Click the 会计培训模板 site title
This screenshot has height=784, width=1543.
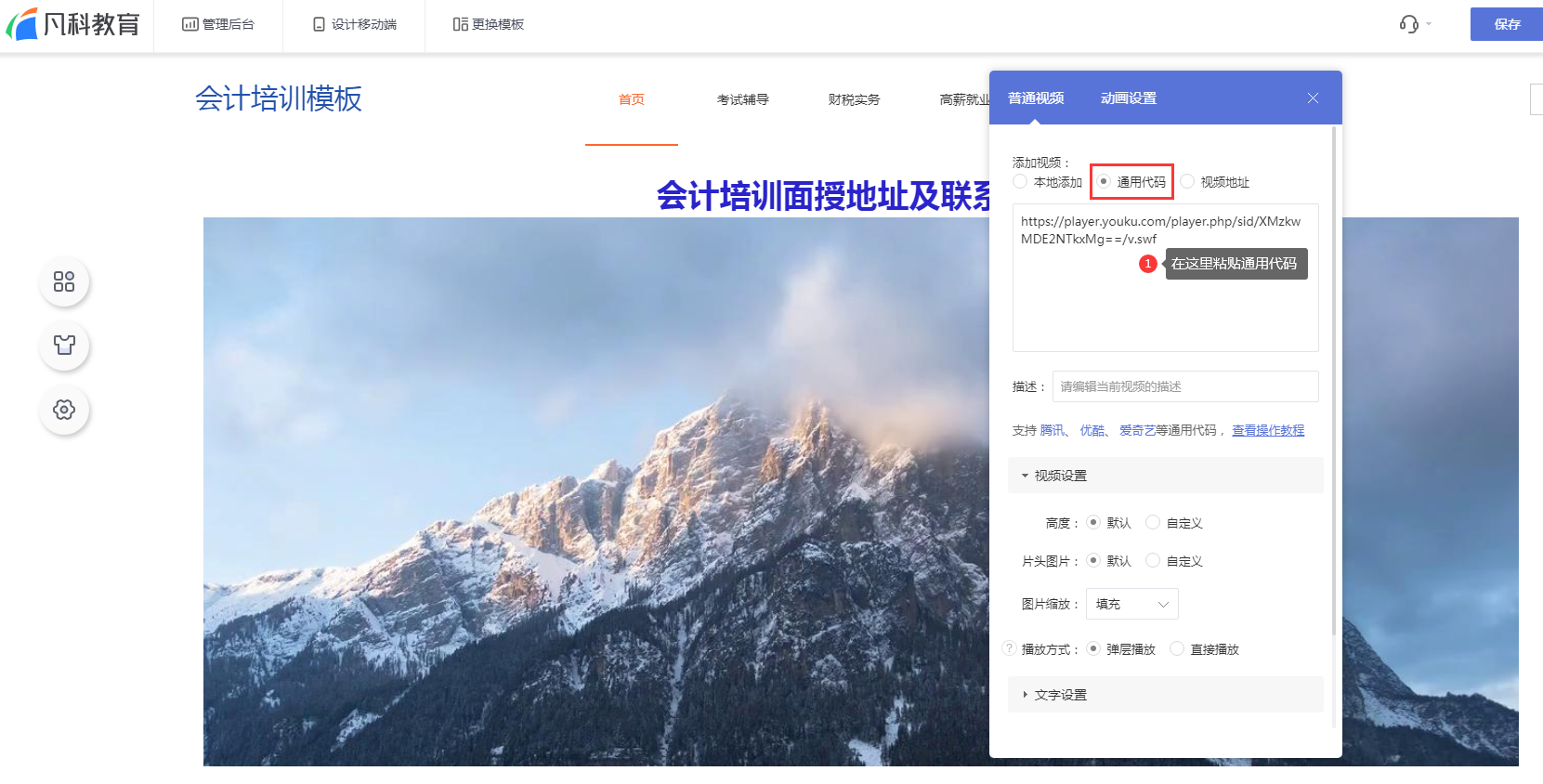pos(279,98)
